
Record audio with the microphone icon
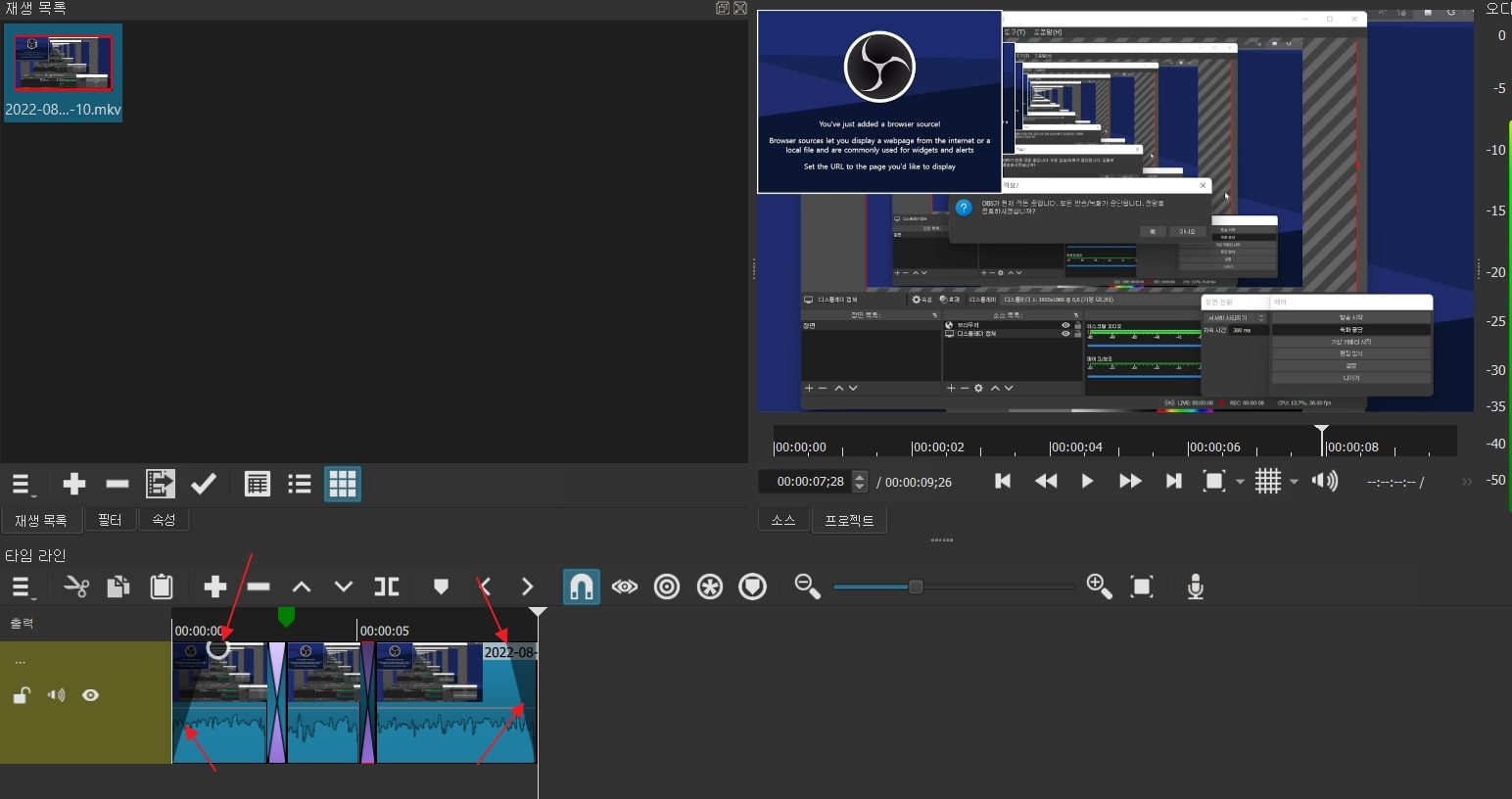point(1195,587)
